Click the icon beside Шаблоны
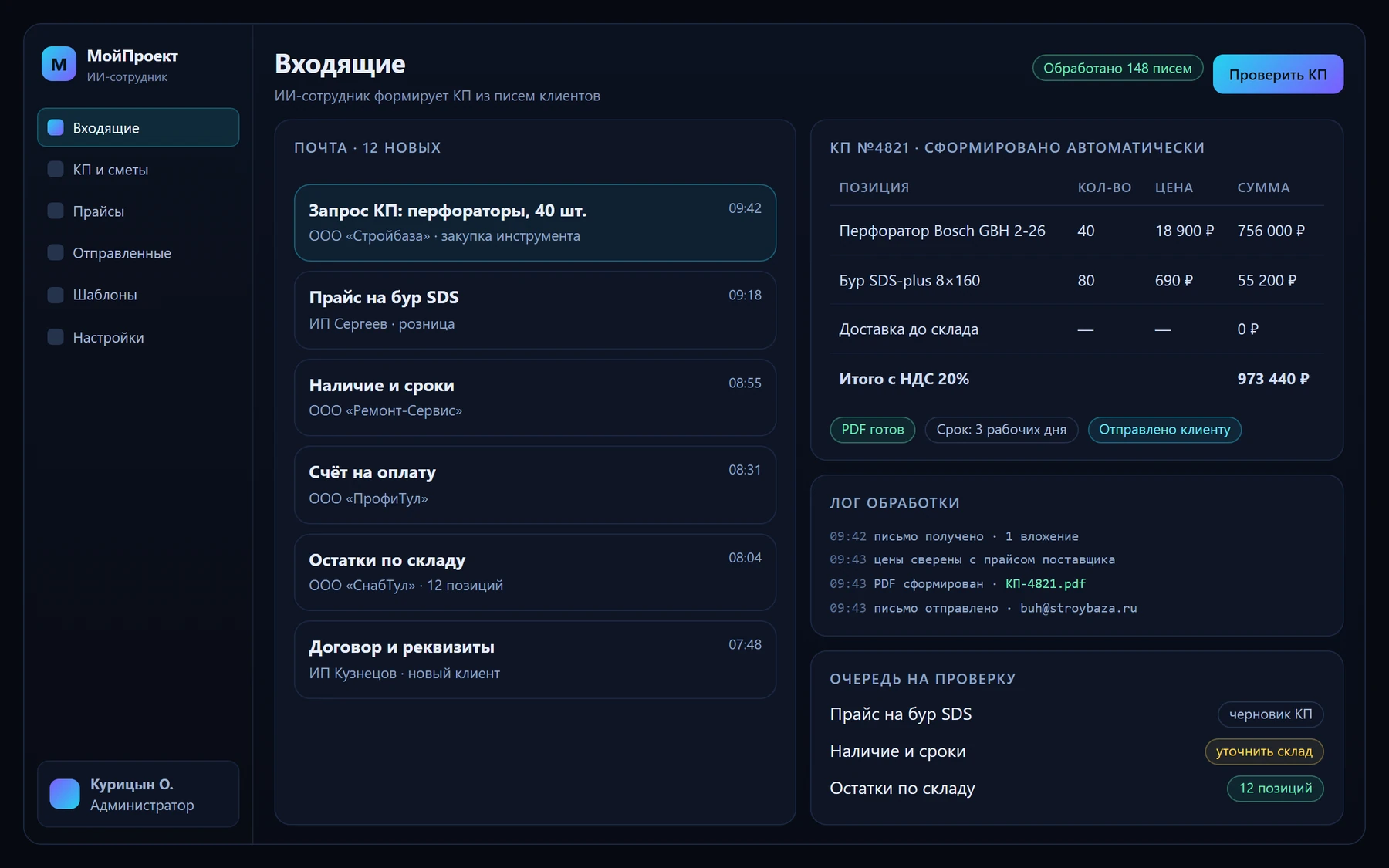 click(56, 295)
